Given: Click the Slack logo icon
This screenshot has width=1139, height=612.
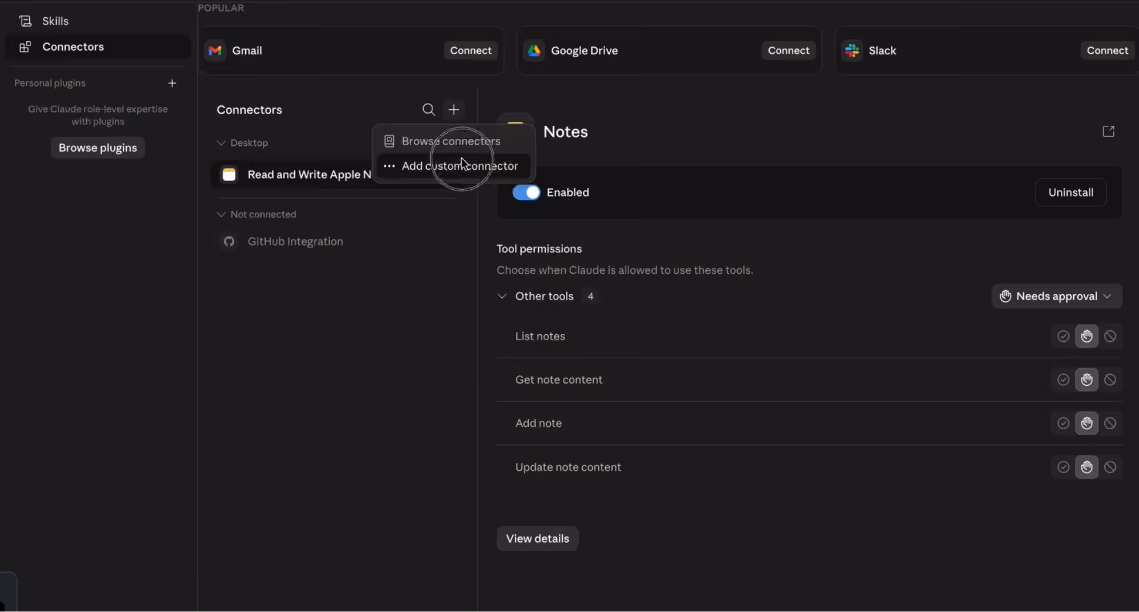Looking at the screenshot, I should pos(852,51).
